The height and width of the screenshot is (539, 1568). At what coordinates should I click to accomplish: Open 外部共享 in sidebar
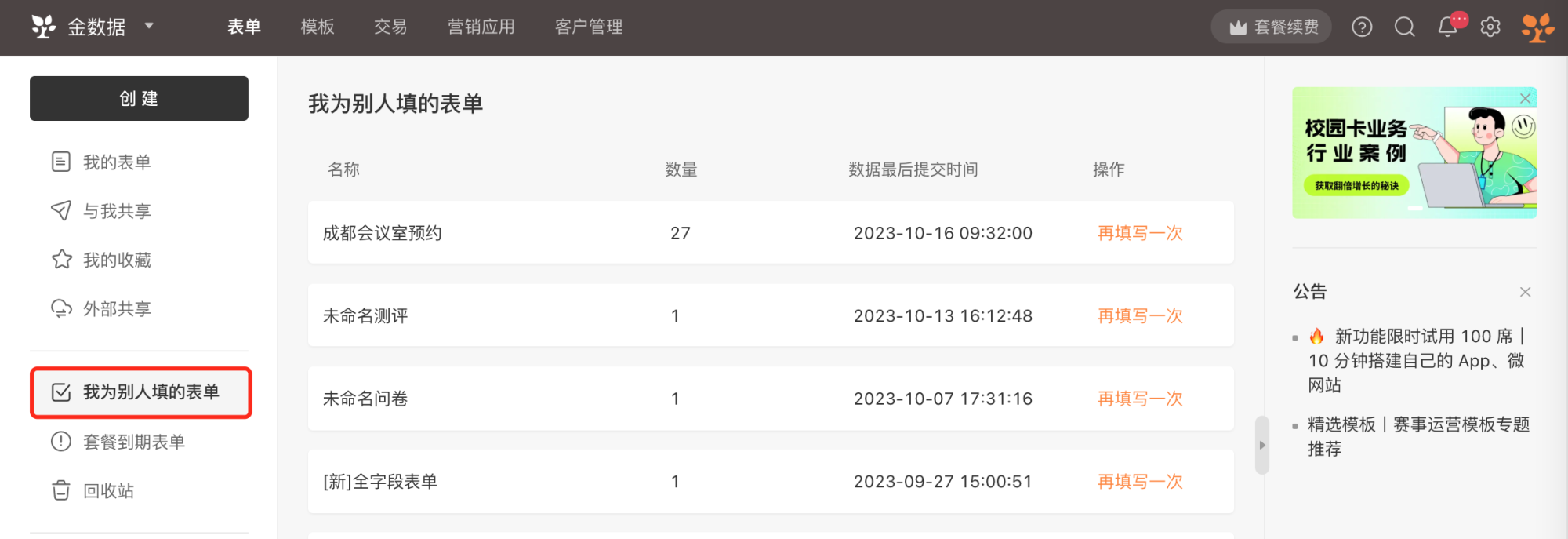(101, 309)
